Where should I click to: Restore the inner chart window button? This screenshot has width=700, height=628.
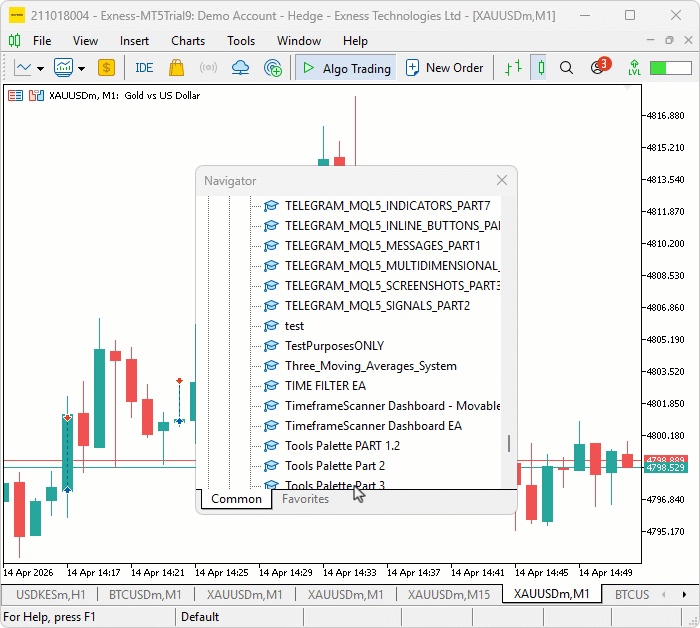coord(669,40)
